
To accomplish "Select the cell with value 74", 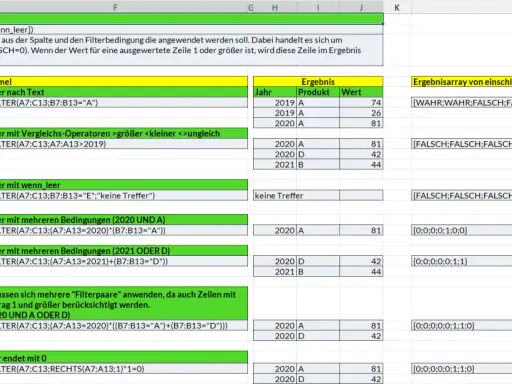I will click(x=361, y=103).
